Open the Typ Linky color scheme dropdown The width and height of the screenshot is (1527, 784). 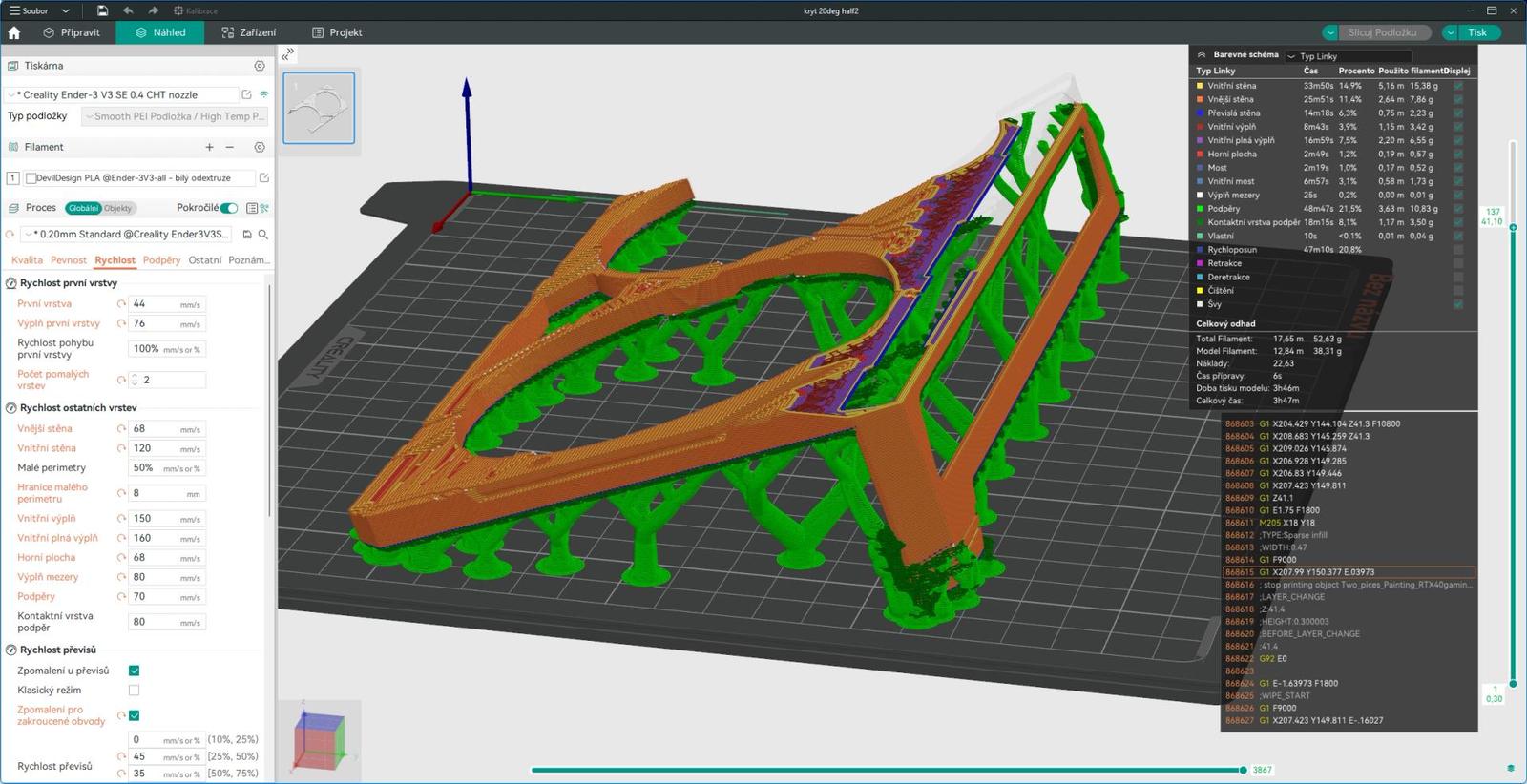point(1349,56)
